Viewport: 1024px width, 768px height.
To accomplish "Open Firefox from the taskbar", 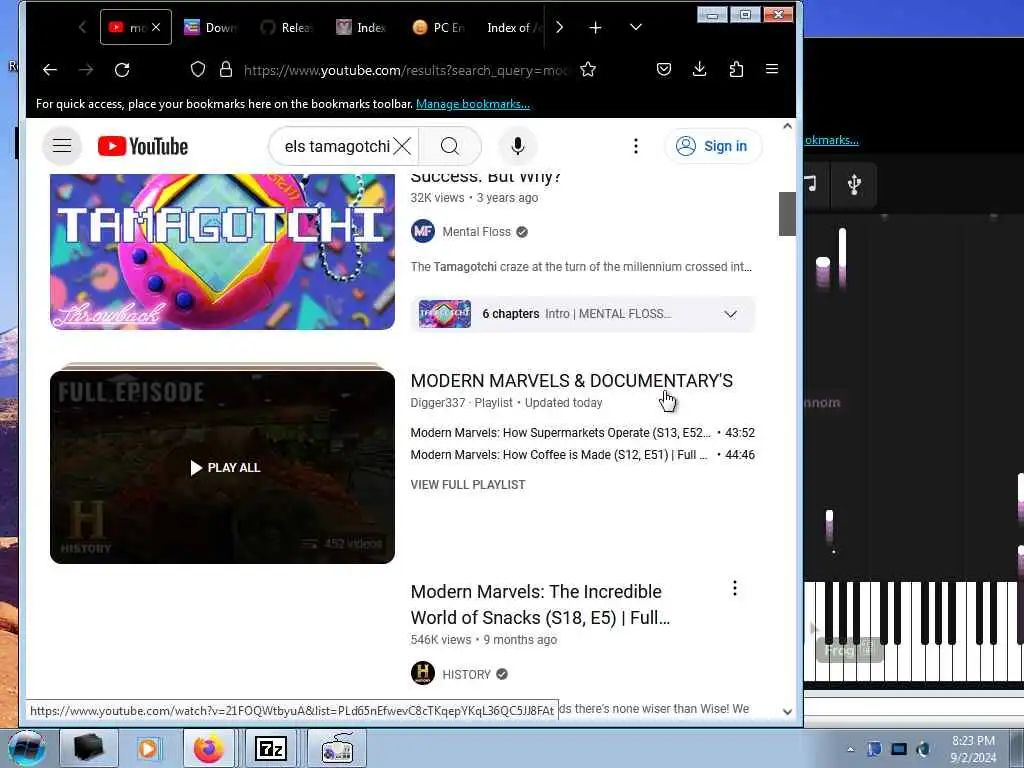I will 208,748.
